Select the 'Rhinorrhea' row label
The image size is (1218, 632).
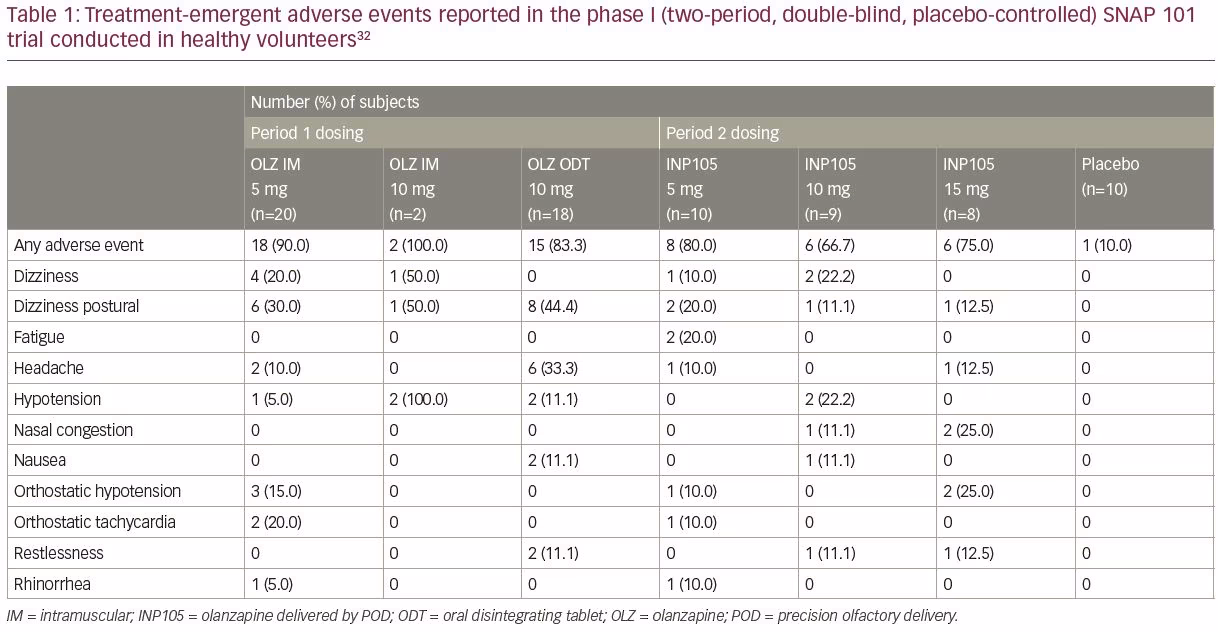52,584
